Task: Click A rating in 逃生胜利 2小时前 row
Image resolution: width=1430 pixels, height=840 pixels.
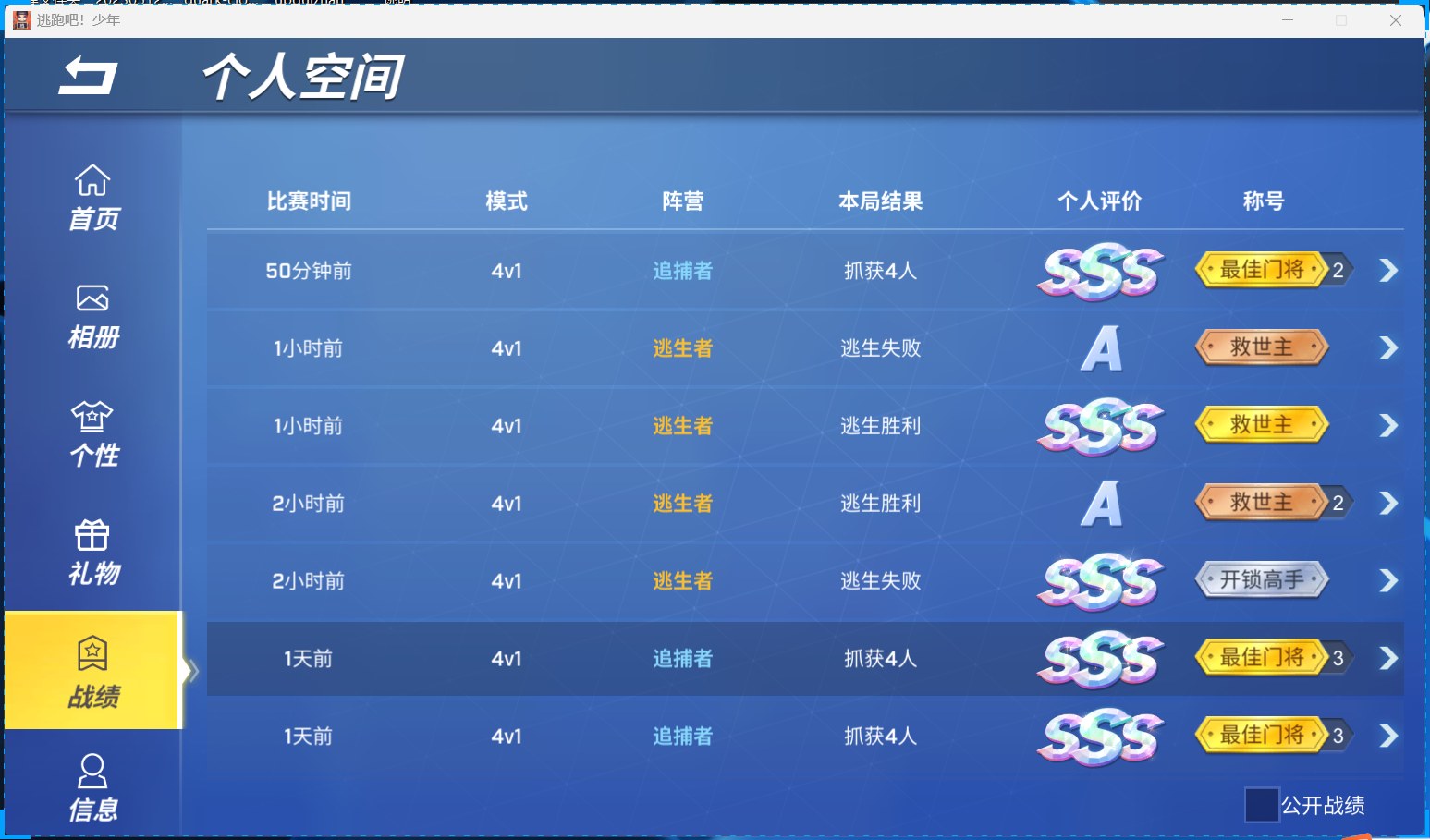Action: coord(1102,505)
